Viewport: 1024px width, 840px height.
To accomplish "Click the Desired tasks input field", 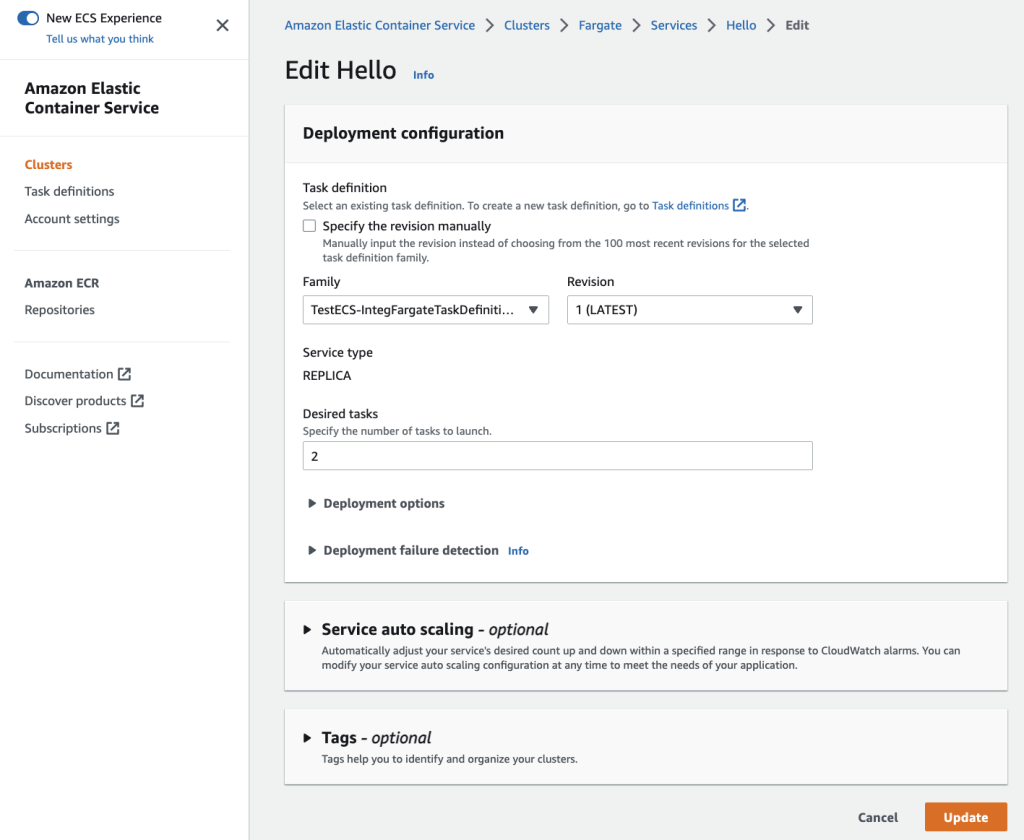I will click(x=557, y=455).
